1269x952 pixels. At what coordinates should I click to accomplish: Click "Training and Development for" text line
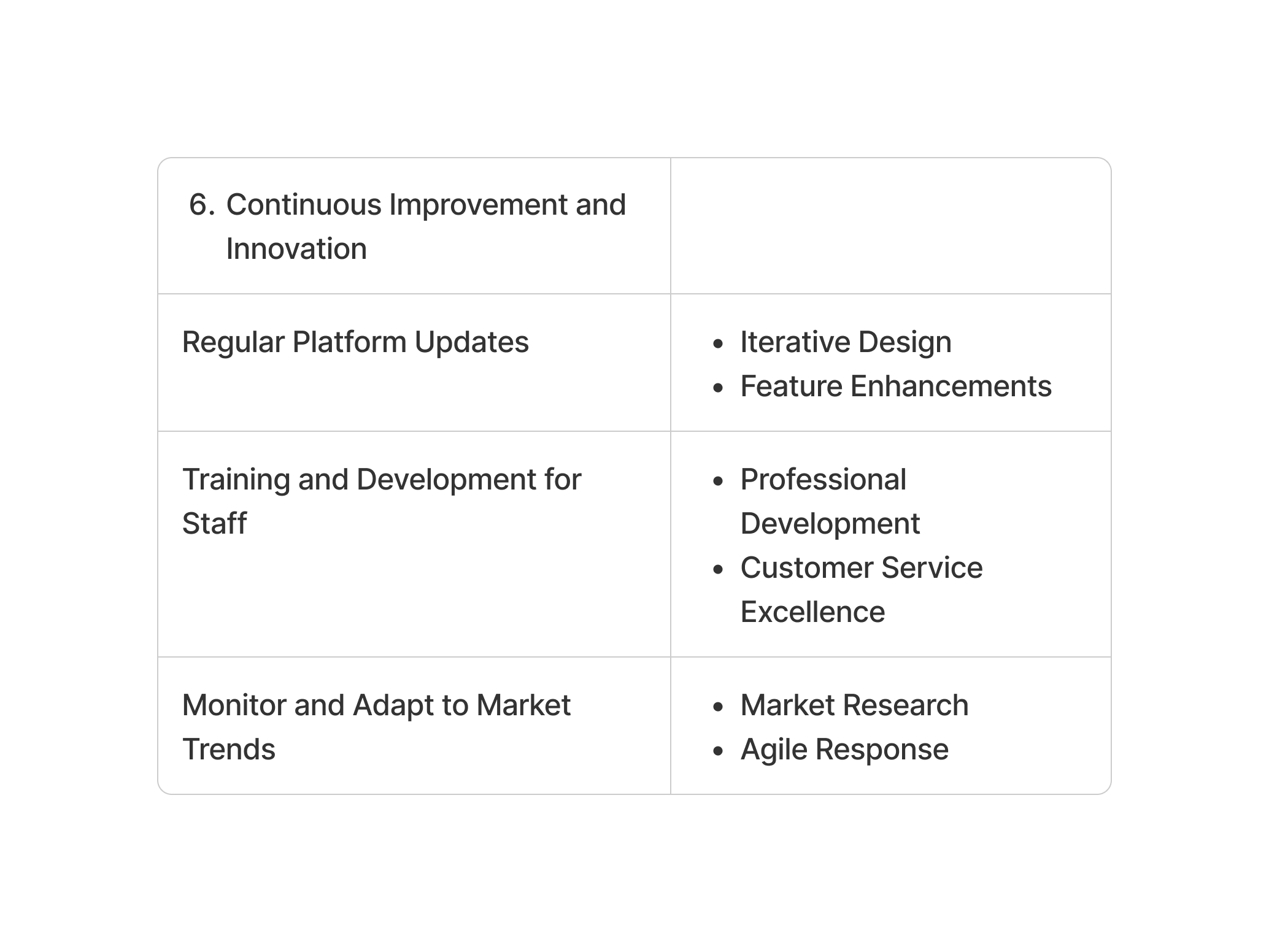click(381, 480)
